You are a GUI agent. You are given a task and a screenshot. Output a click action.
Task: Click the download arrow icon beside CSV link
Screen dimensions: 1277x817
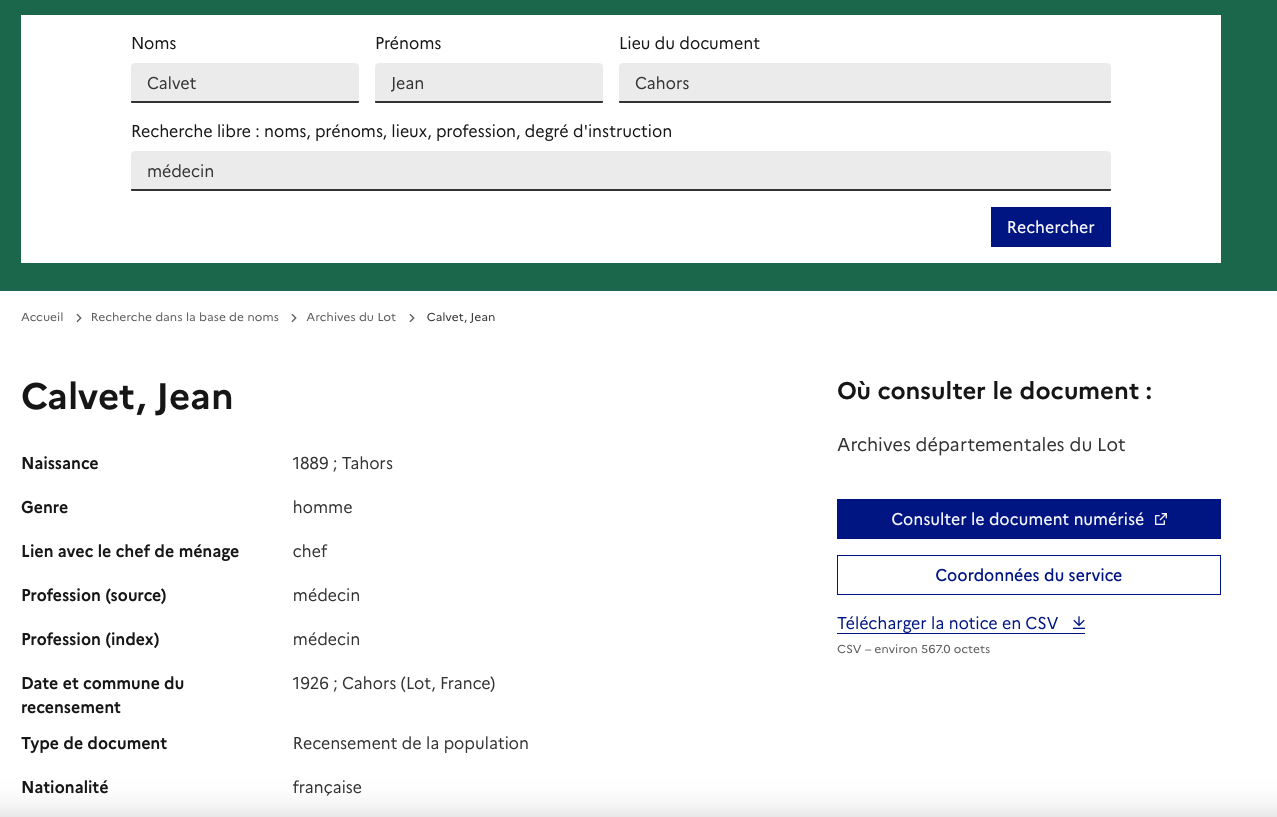1078,623
